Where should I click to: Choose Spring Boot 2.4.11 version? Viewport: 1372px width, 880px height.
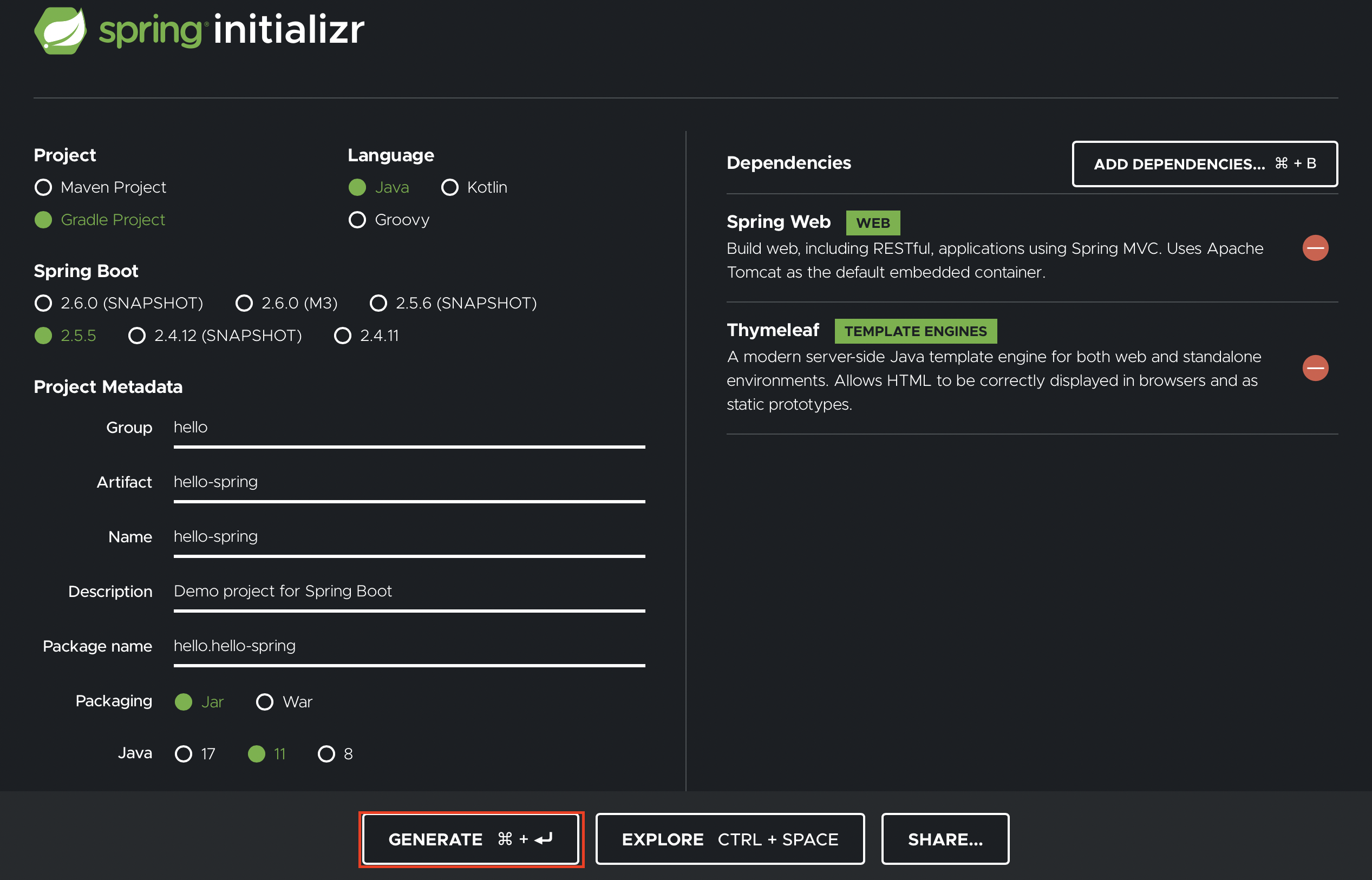click(x=342, y=336)
